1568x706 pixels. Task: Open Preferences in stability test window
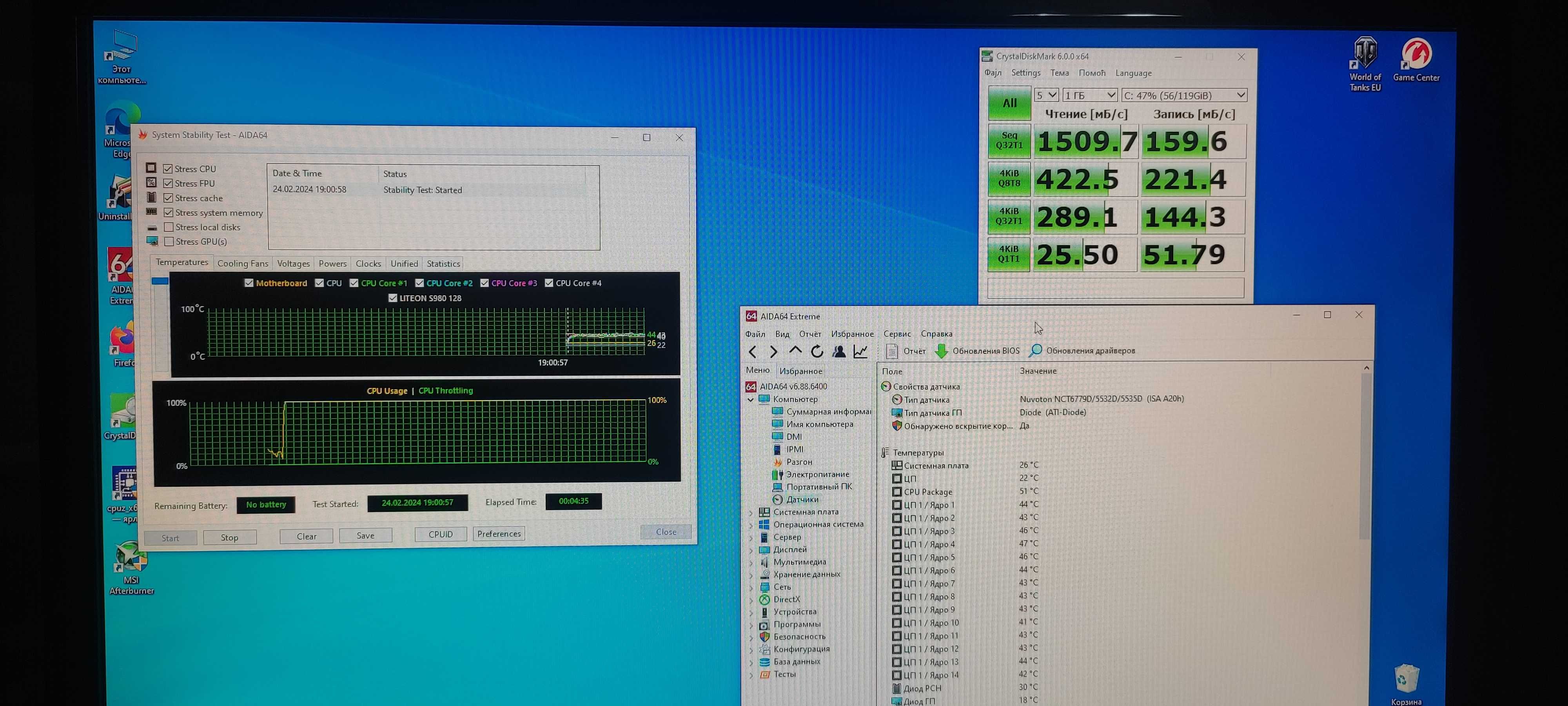[x=499, y=533]
